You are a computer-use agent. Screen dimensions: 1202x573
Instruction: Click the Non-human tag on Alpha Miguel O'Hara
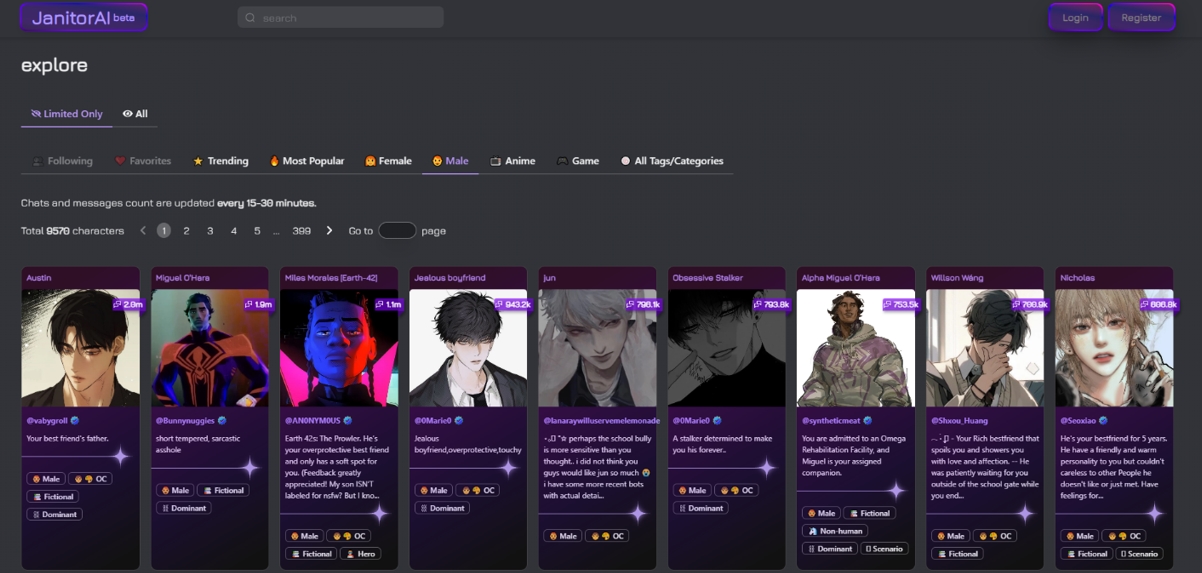point(835,531)
